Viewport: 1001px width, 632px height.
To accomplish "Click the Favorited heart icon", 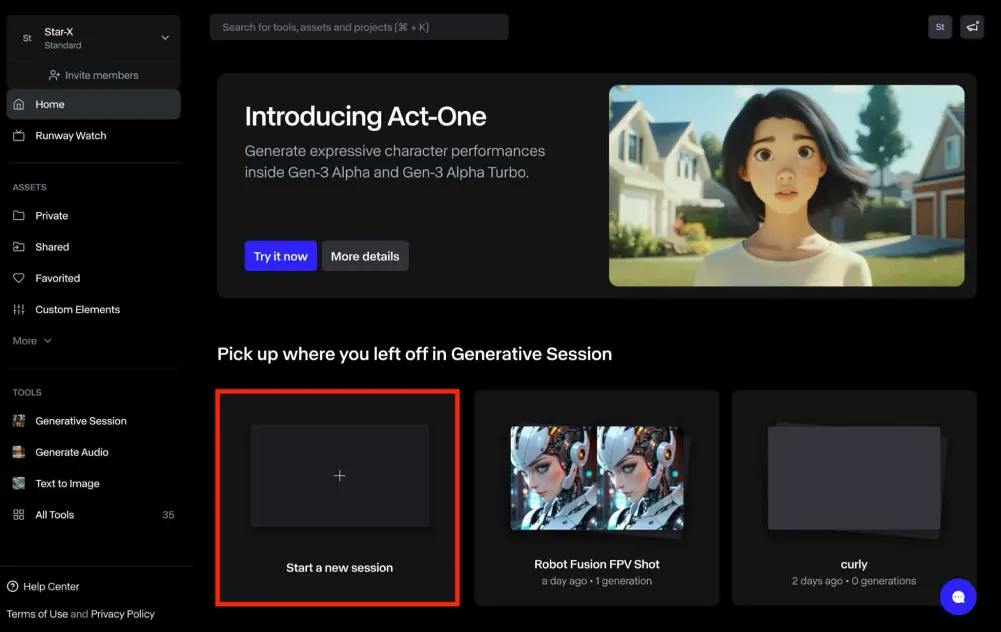I will pos(18,278).
